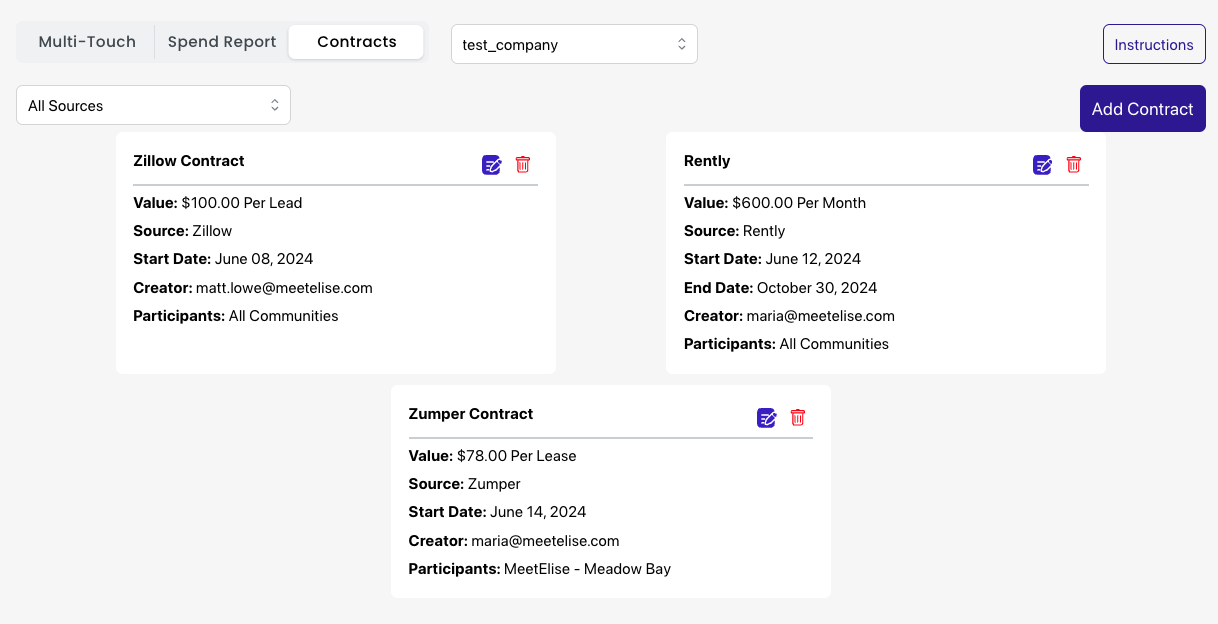This screenshot has width=1218, height=624.
Task: Edit the Rently contract card
Action: [1043, 165]
